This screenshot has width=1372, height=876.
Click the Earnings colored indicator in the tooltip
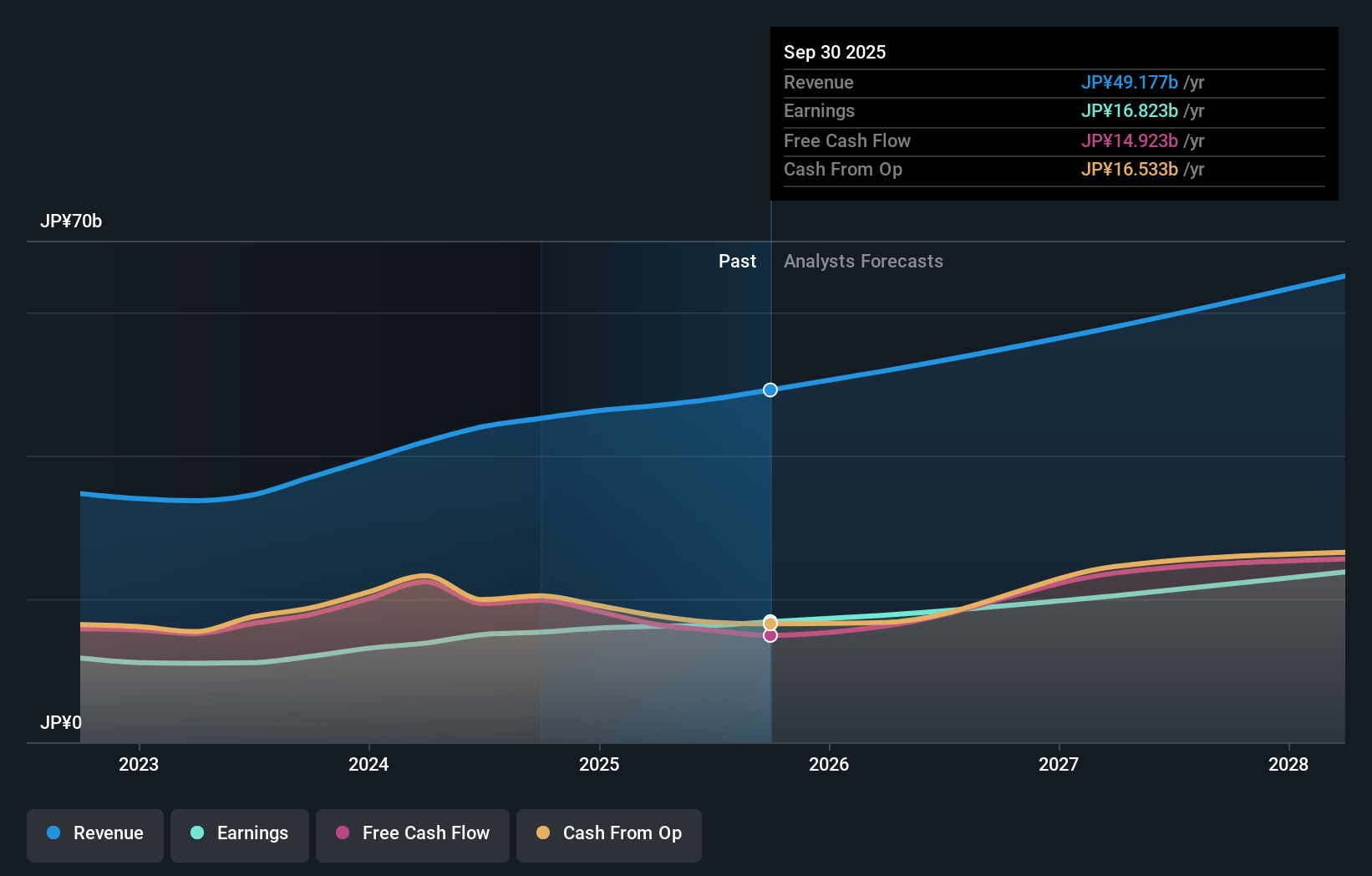pos(1130,111)
